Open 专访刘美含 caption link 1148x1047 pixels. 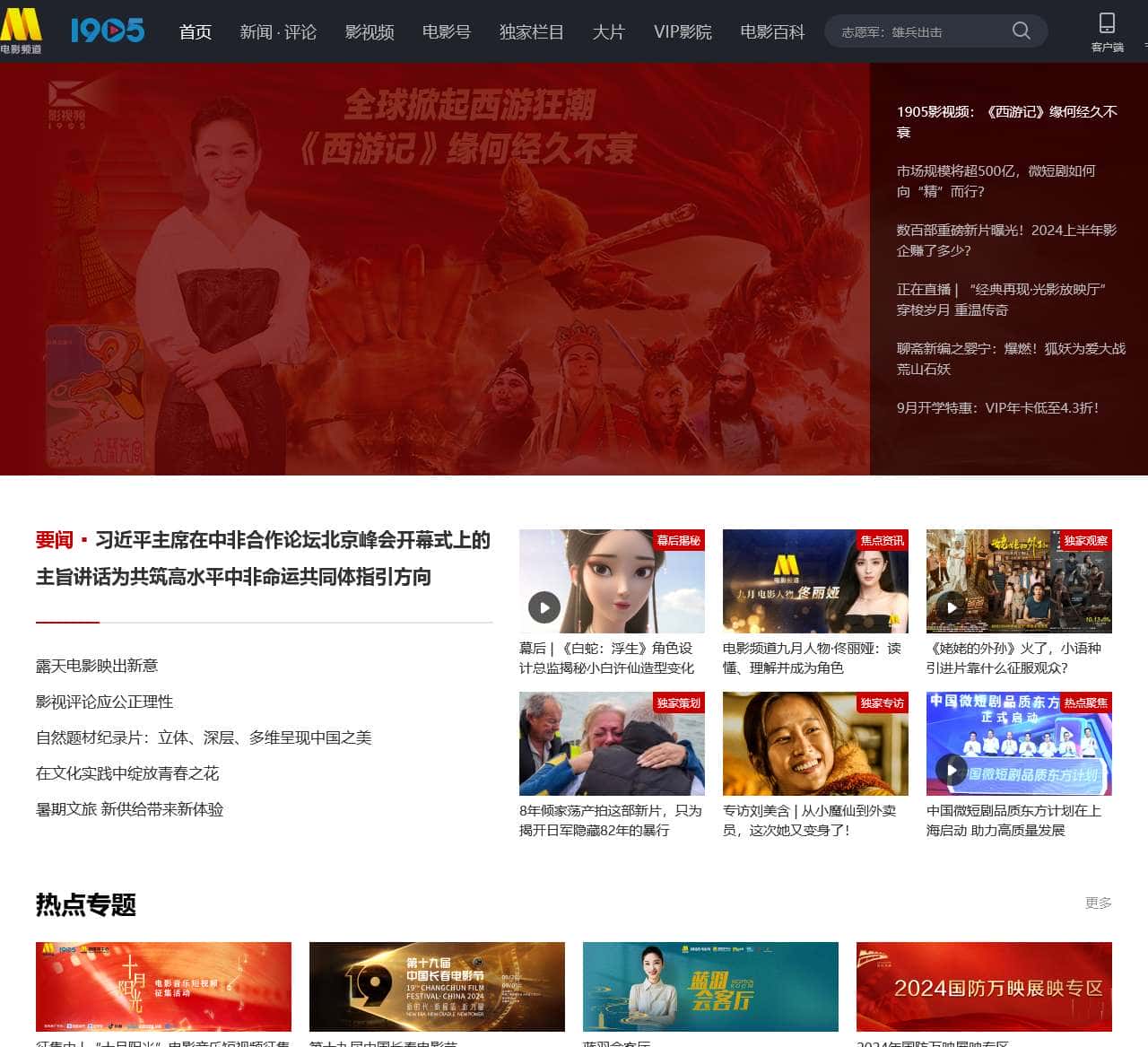click(x=809, y=820)
